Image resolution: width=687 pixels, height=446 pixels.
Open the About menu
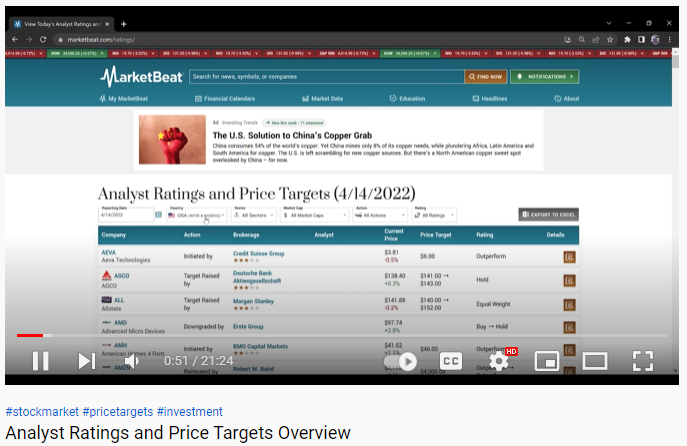coord(567,99)
